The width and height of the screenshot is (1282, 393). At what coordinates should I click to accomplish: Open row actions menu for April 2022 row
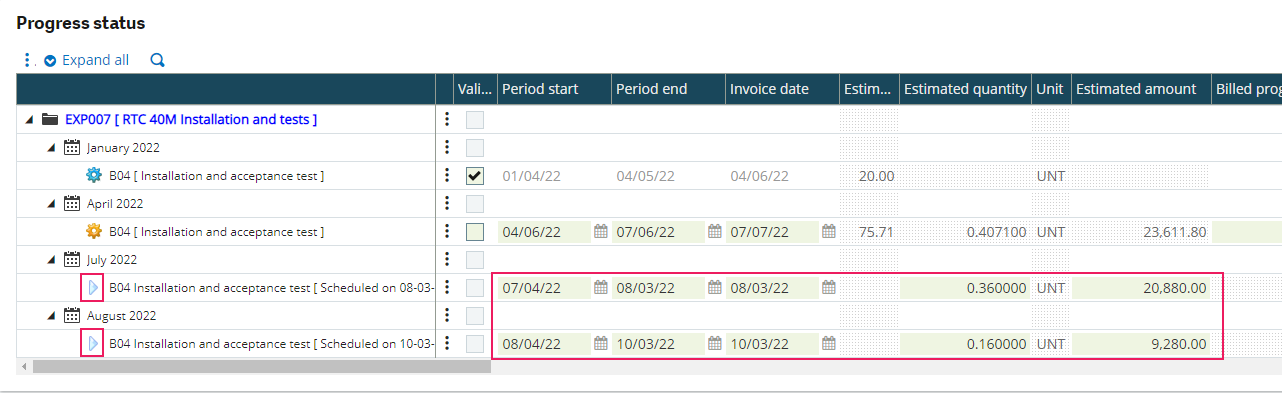click(446, 203)
